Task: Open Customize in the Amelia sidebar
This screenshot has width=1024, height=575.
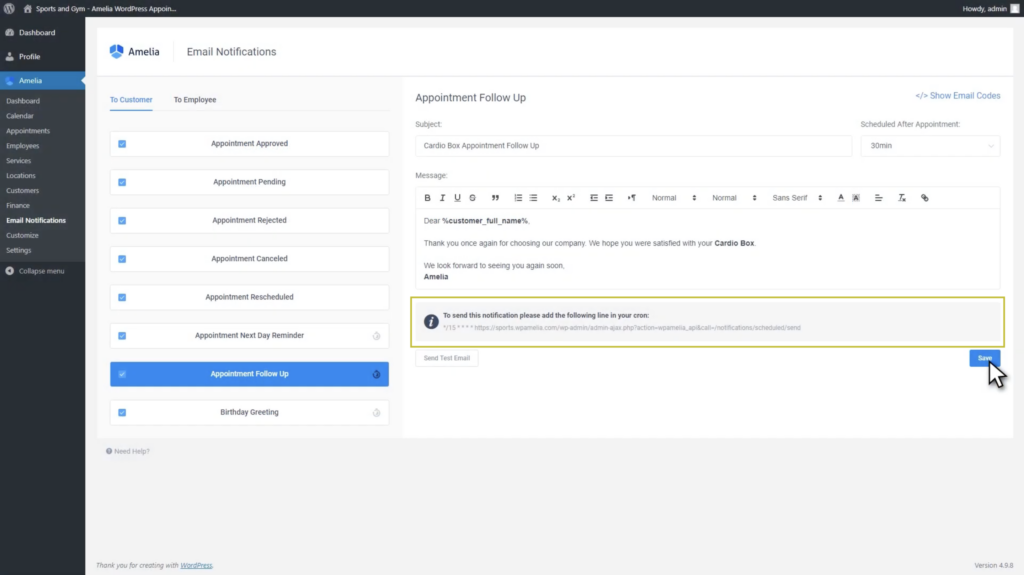Action: click(22, 235)
